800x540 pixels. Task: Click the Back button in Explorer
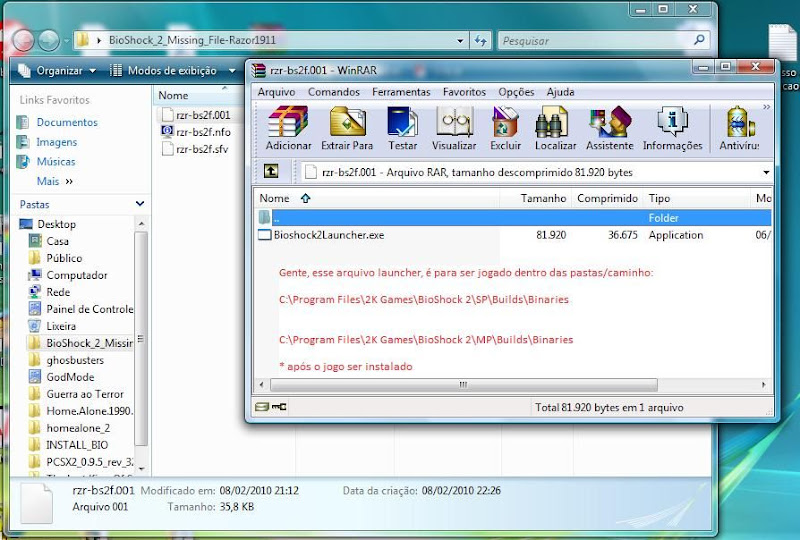[23, 40]
